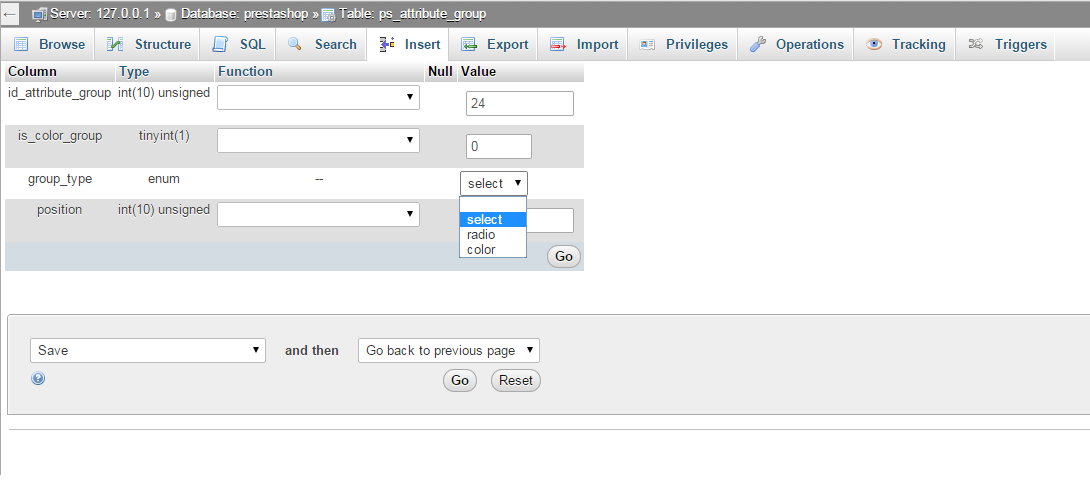Click the group_type enum select box
This screenshot has height=500, width=1090.
494,184
